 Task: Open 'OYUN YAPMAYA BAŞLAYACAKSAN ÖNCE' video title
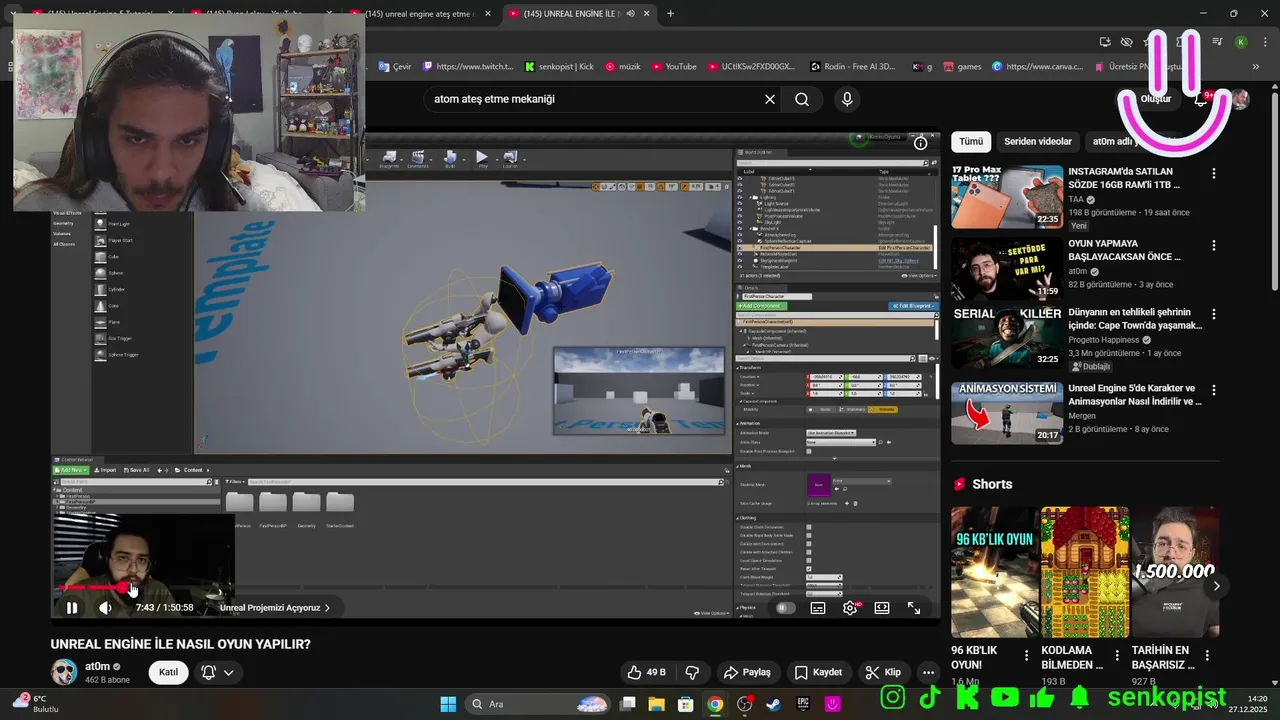(1124, 250)
